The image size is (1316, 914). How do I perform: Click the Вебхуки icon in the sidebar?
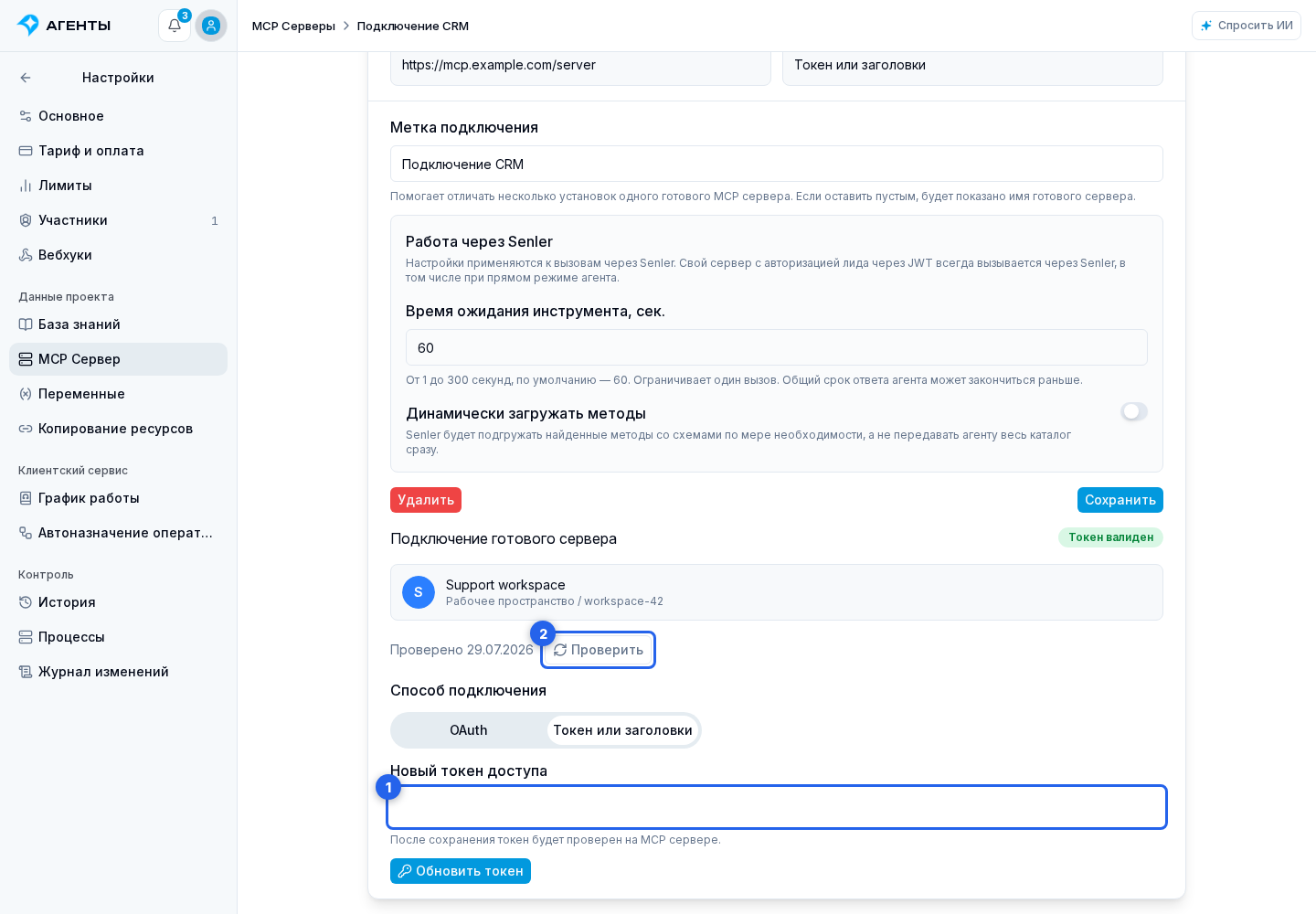tap(26, 255)
